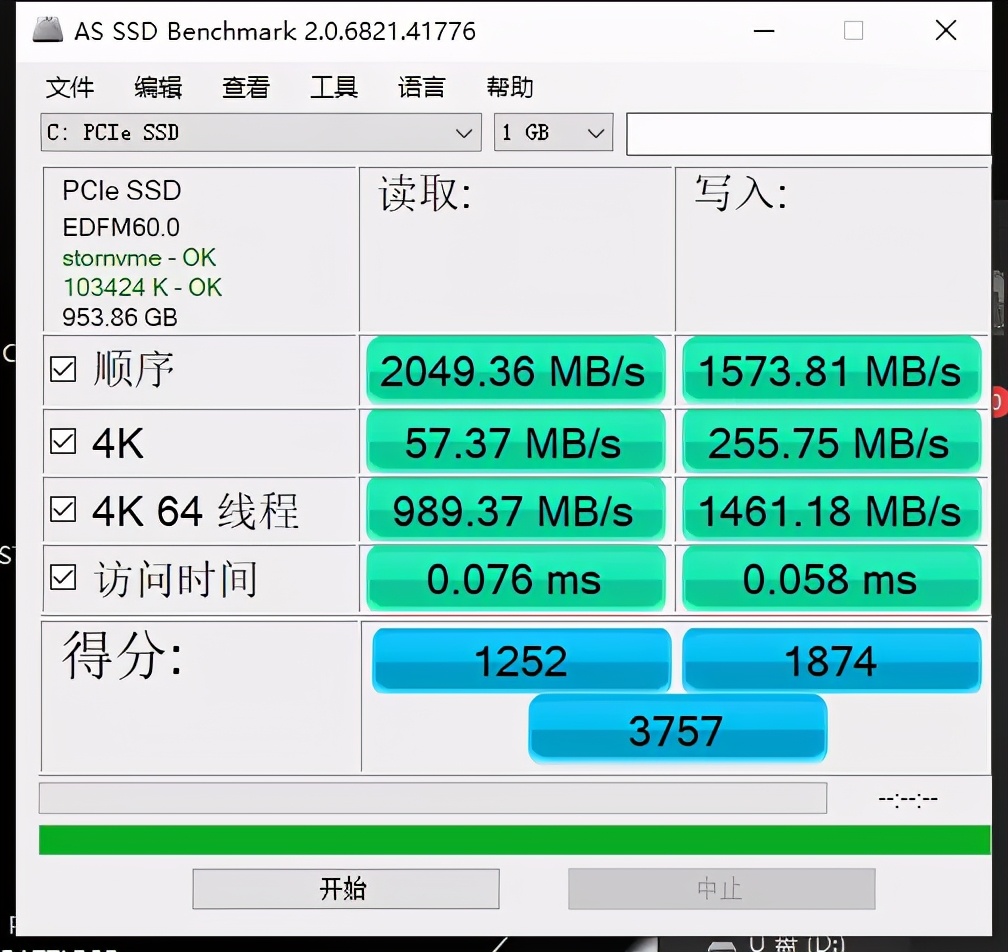The width and height of the screenshot is (1008, 952).
Task: Toggle the 4K 64 线程 test checkbox
Action: pyautogui.click(x=62, y=508)
